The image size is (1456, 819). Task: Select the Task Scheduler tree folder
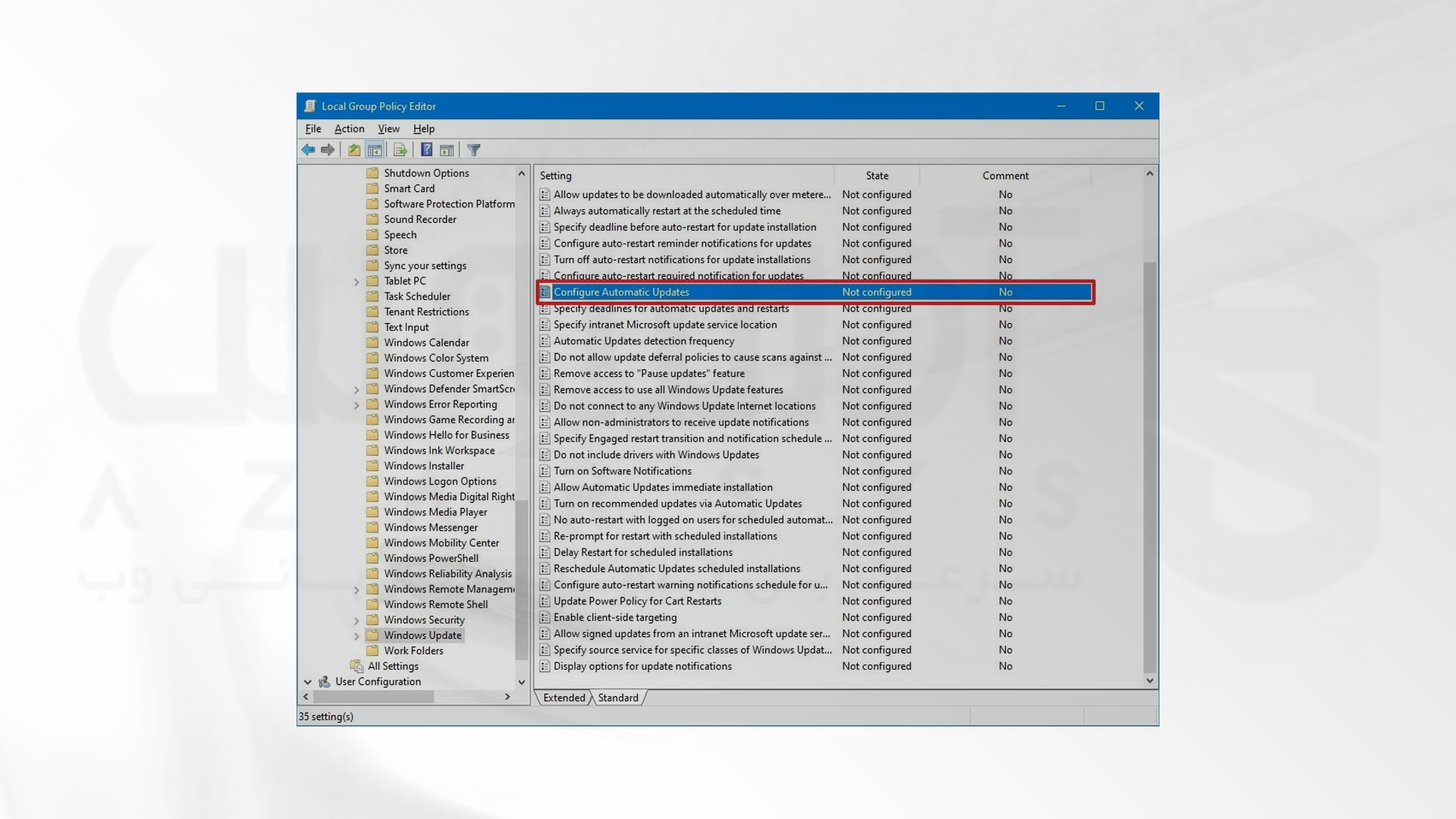417,297
